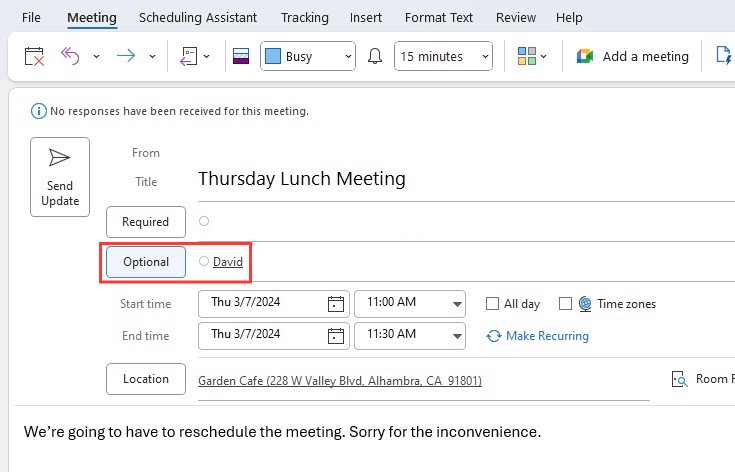Open the Tracking tab
Screen dimensions: 735x472
pyautogui.click(x=305, y=18)
